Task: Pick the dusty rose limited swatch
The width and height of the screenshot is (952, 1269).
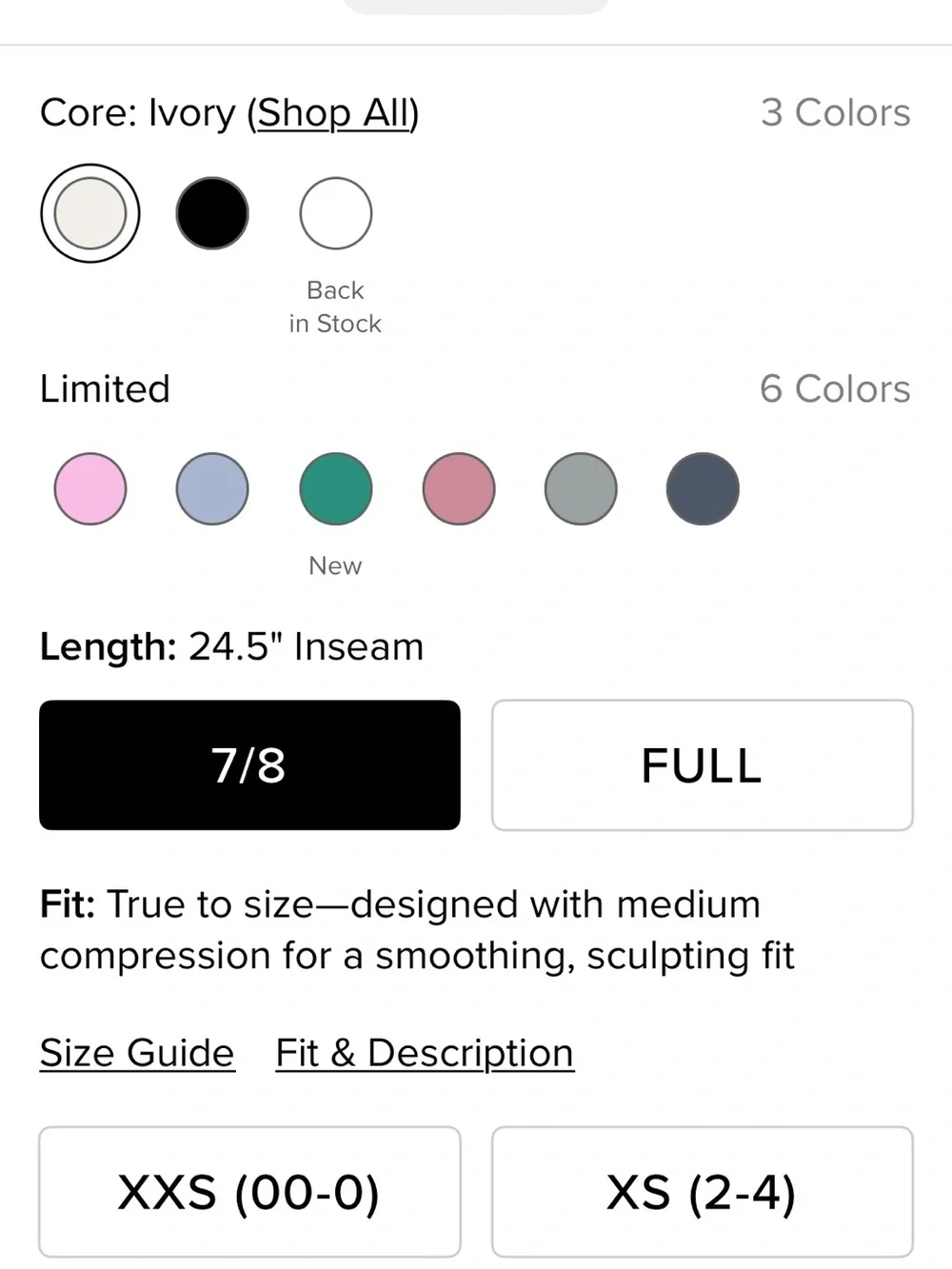Action: tap(459, 488)
